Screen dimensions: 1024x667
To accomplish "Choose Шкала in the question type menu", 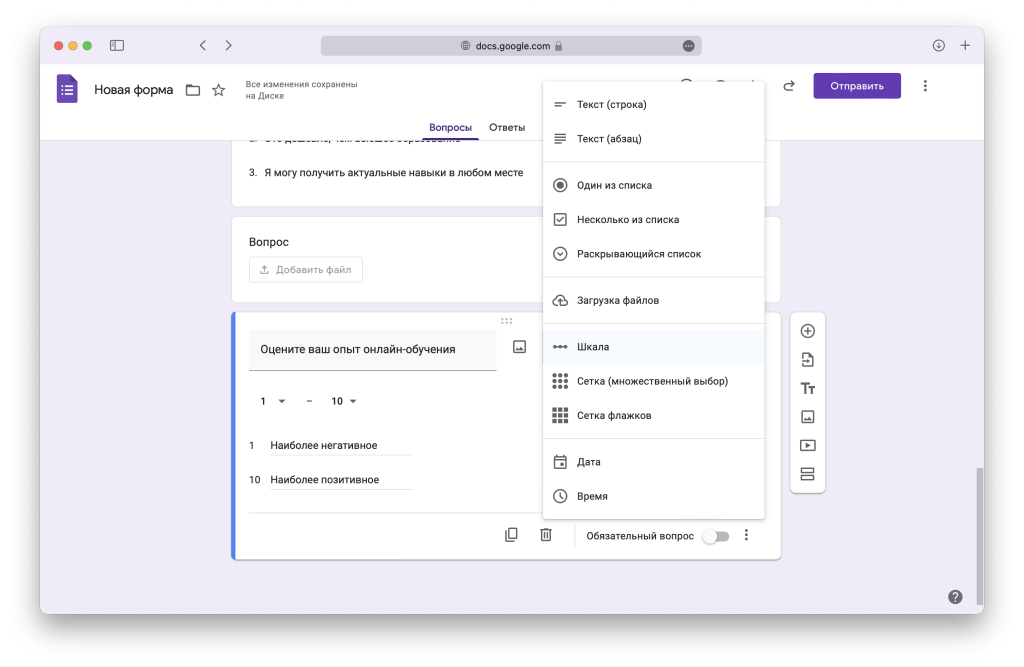I will click(x=592, y=347).
